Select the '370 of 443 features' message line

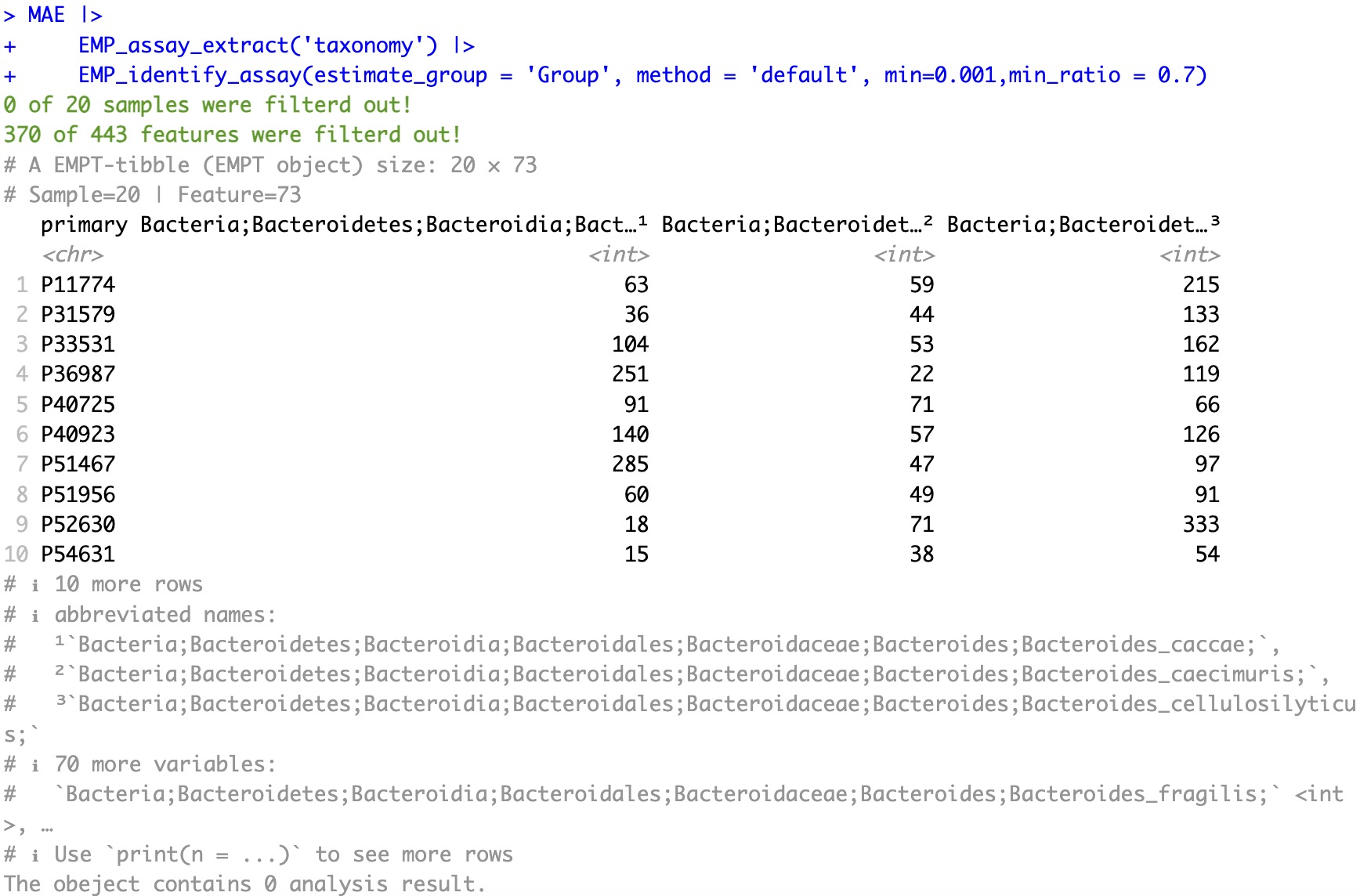click(232, 135)
